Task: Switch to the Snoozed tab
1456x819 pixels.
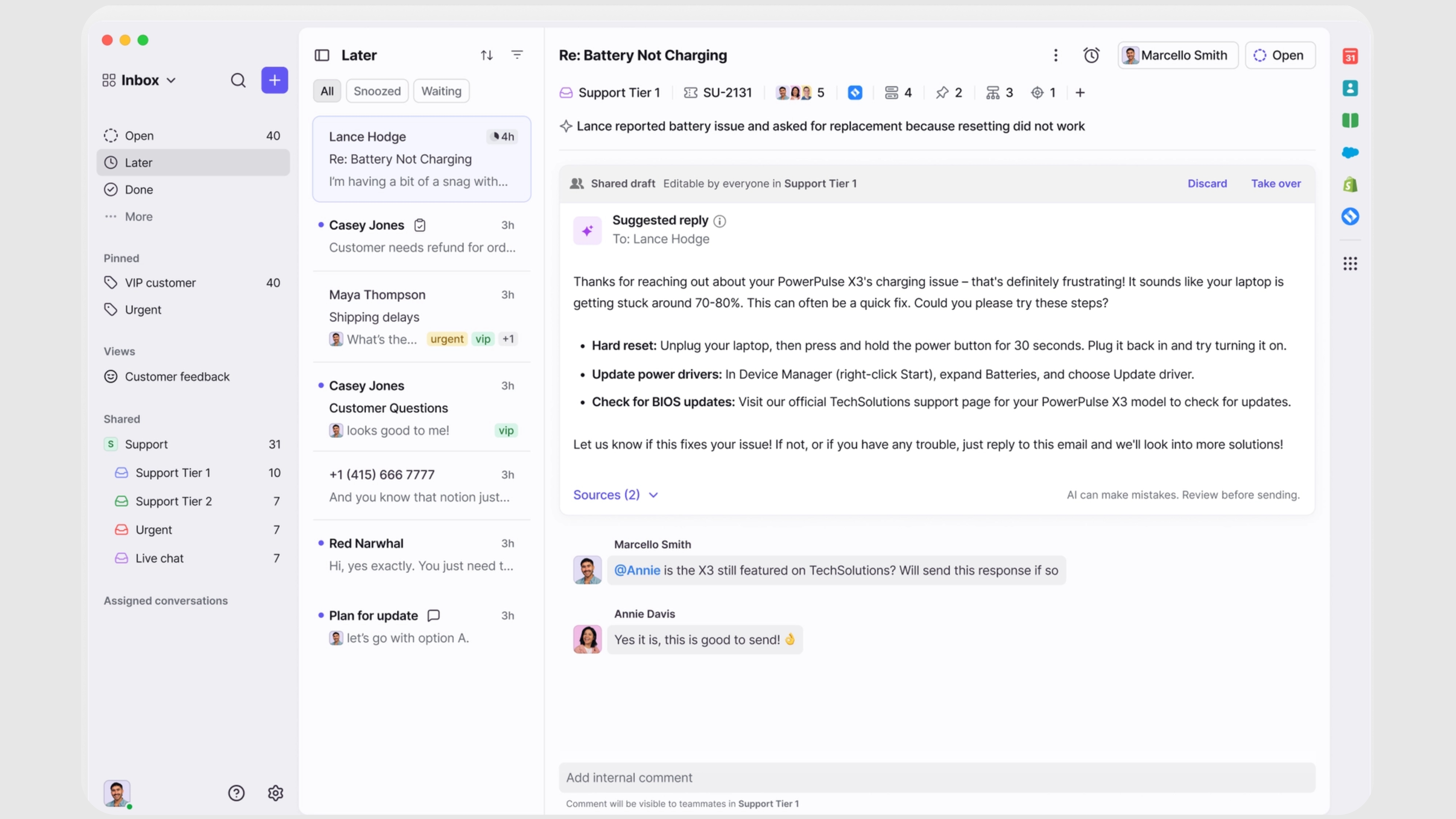Action: (x=377, y=91)
